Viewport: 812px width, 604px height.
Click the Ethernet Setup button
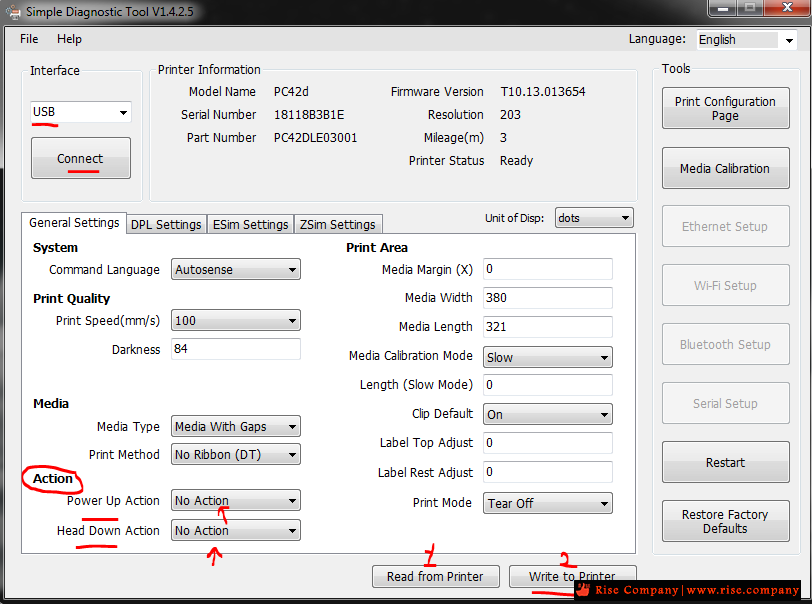pyautogui.click(x=726, y=226)
